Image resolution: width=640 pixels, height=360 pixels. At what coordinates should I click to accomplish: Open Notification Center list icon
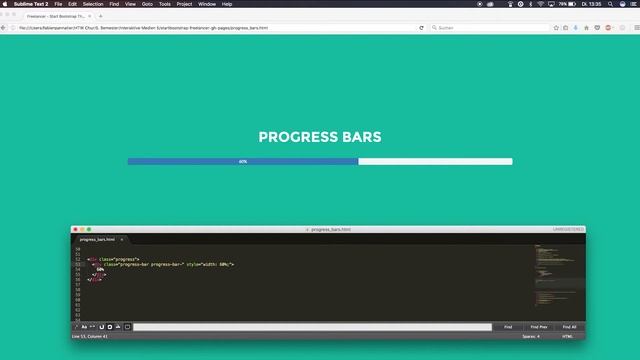click(633, 4)
